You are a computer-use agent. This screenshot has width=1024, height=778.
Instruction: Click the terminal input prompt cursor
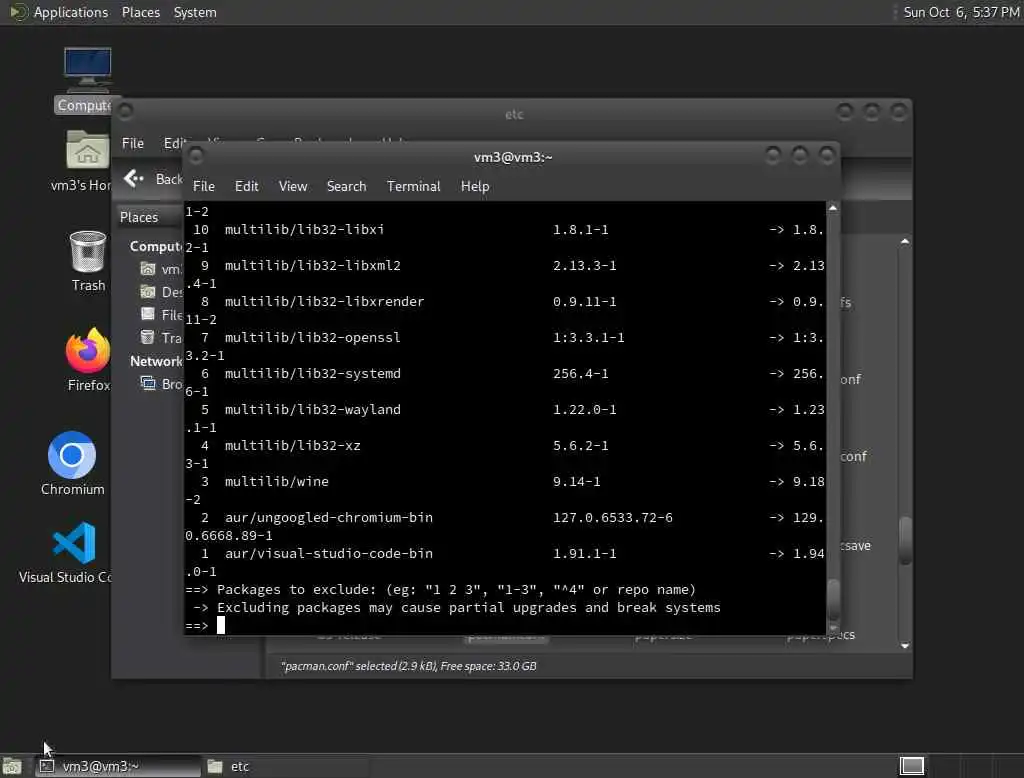pos(221,625)
